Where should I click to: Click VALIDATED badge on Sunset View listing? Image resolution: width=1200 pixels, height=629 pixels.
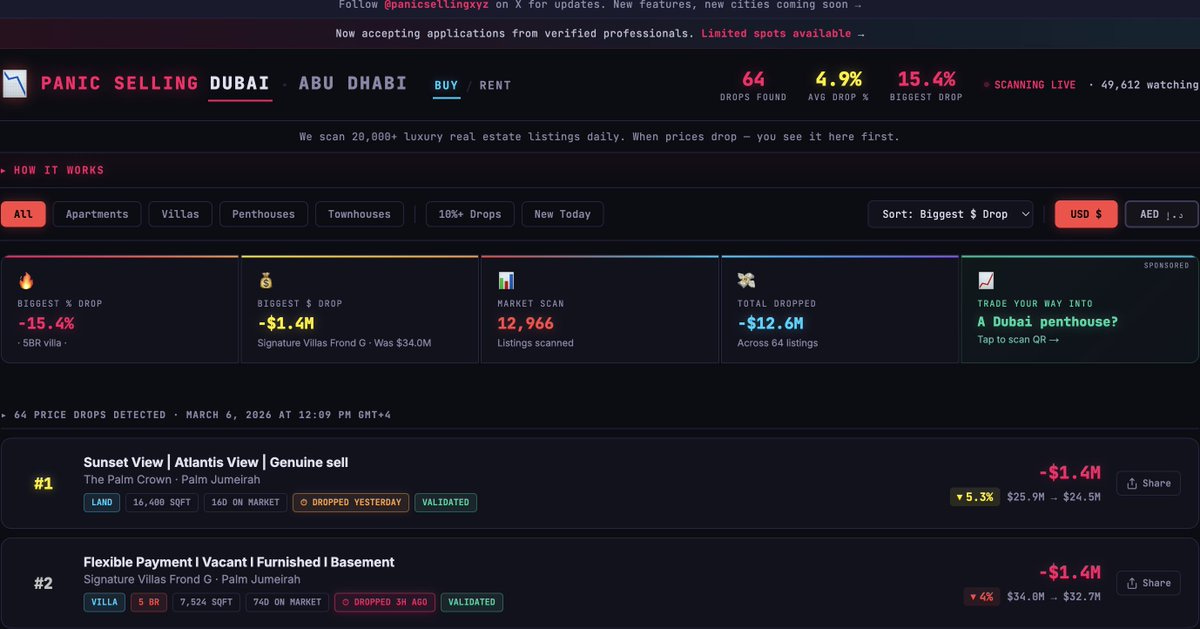(x=446, y=502)
